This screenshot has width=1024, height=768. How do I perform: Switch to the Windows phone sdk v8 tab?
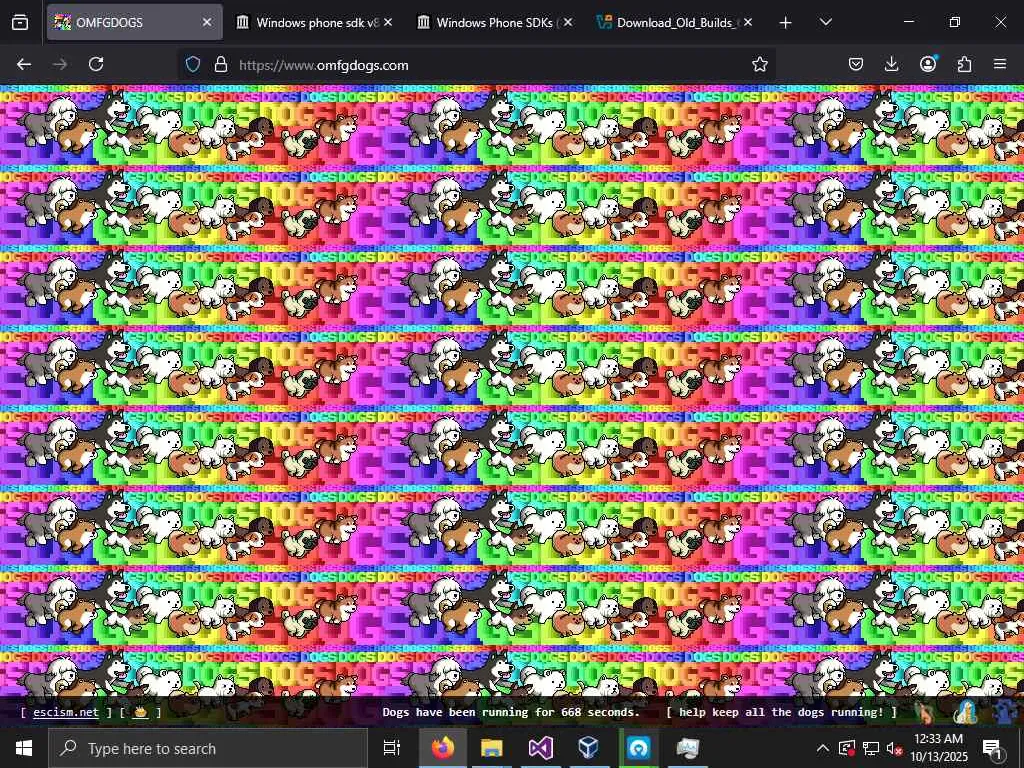click(314, 22)
